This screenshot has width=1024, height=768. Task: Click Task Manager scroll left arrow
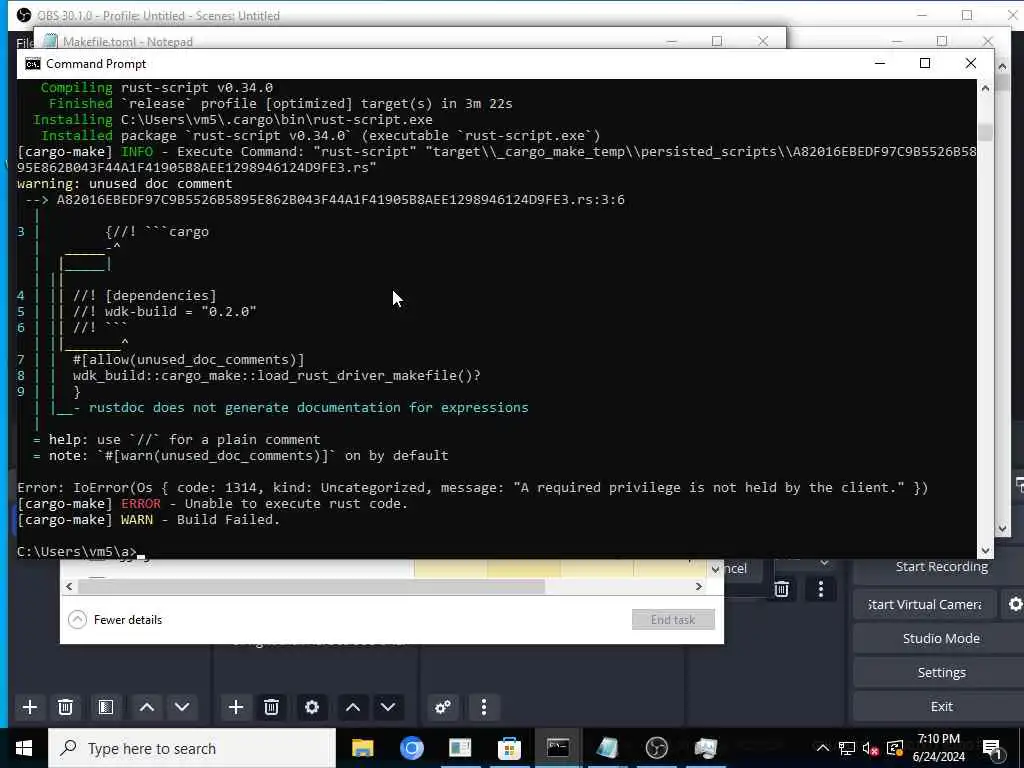[x=69, y=586]
